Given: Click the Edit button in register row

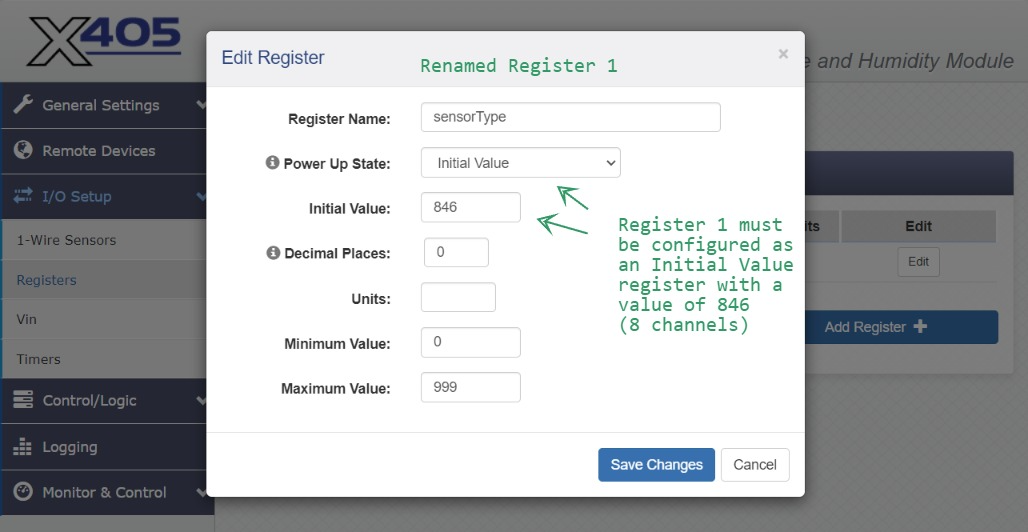Looking at the screenshot, I should (x=918, y=261).
